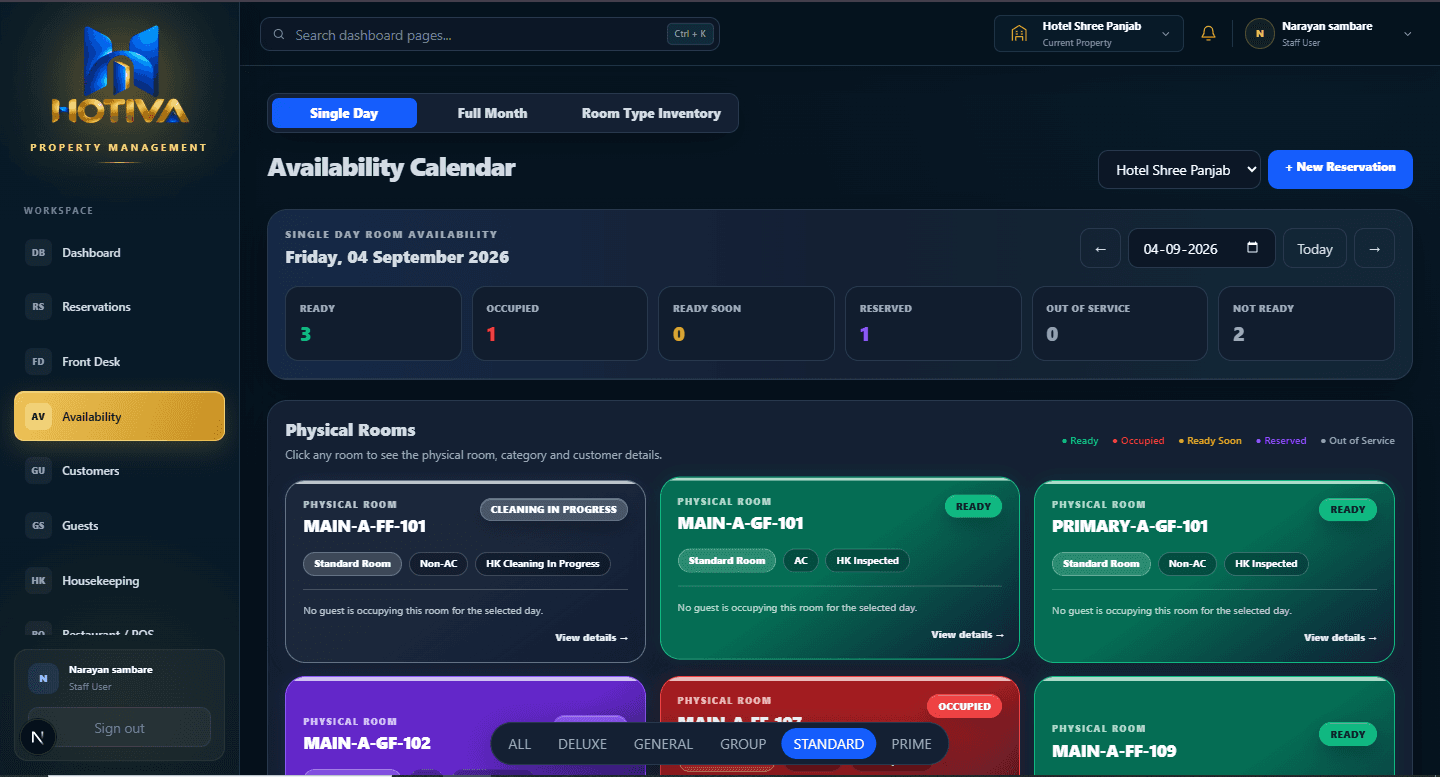Click the notification bell icon
Viewport: 1440px width, 777px height.
tap(1208, 33)
